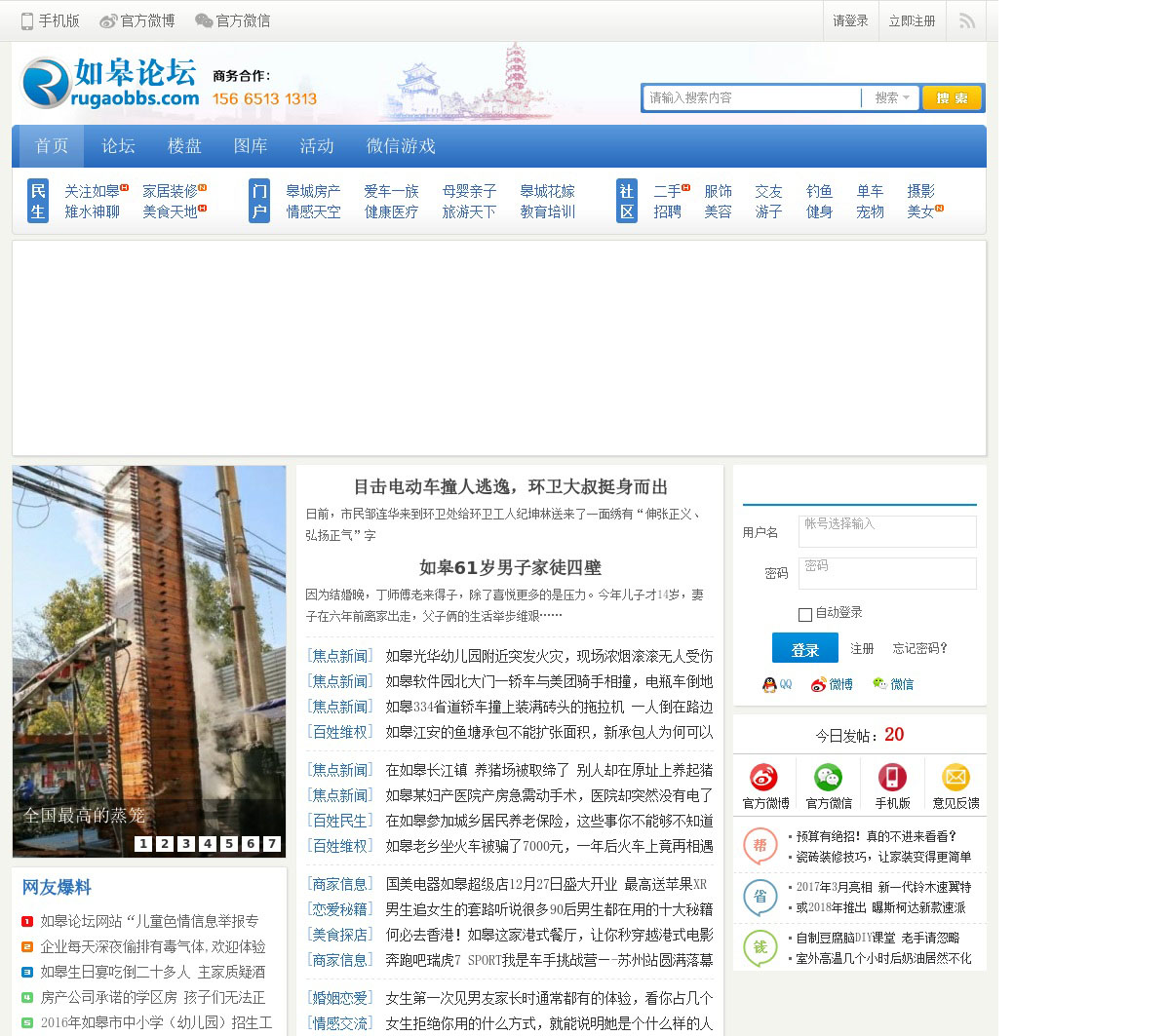
Task: Open 立即注册 in the top bar
Action: (x=912, y=20)
